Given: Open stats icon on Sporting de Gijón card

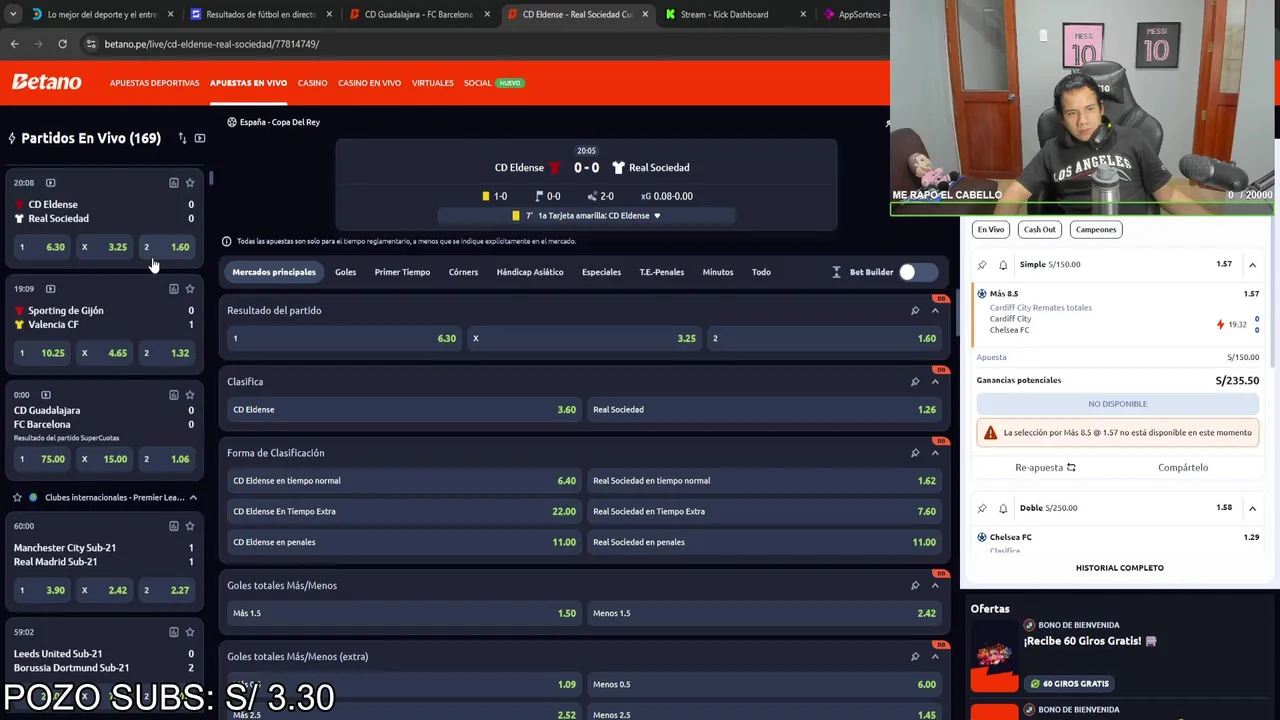Looking at the screenshot, I should tap(174, 289).
